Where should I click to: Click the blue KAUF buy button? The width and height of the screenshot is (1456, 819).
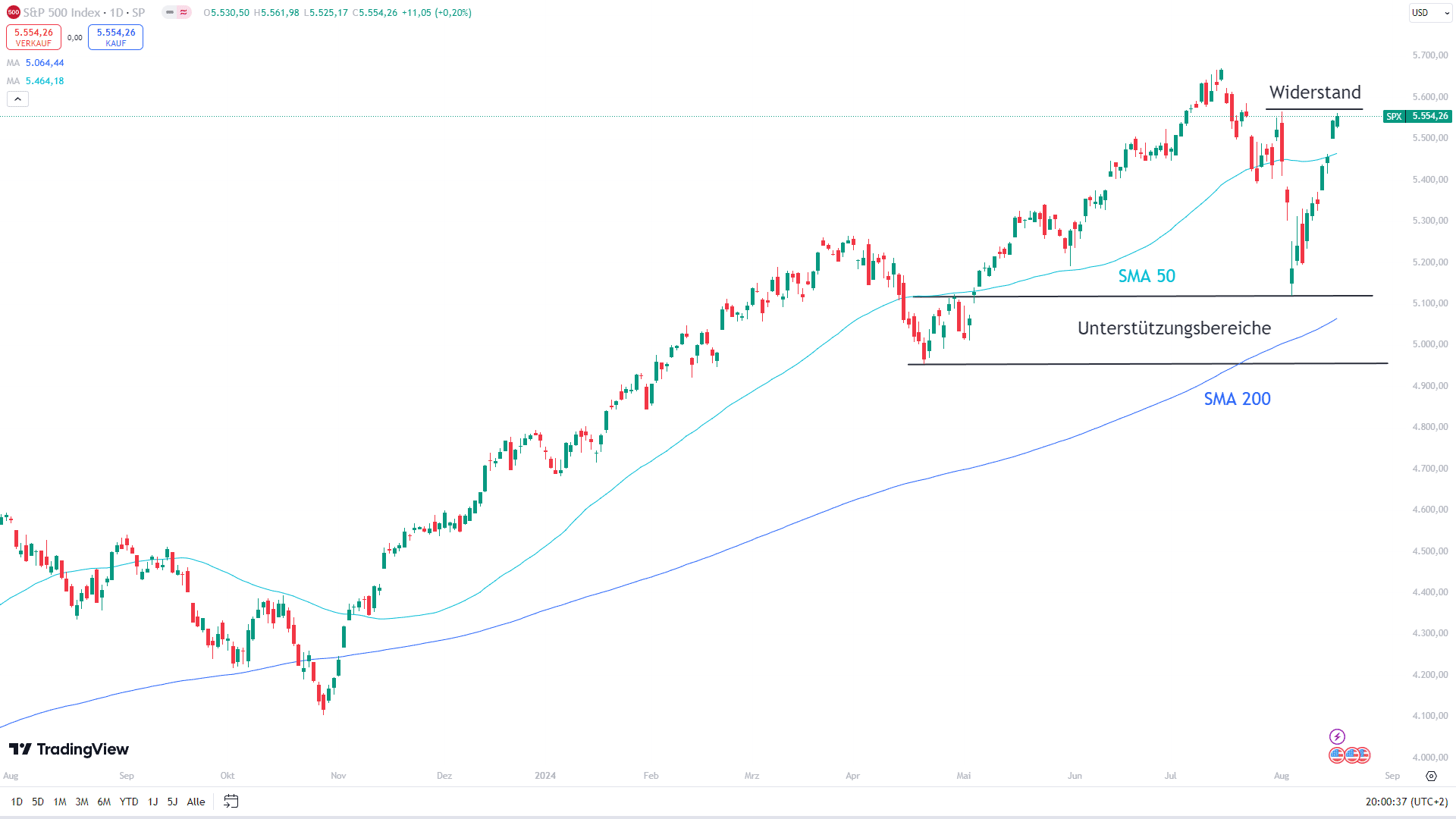pyautogui.click(x=115, y=37)
